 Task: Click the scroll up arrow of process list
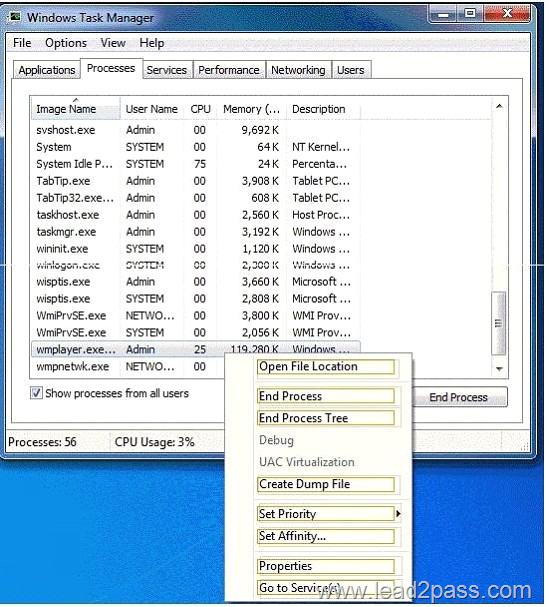499,106
